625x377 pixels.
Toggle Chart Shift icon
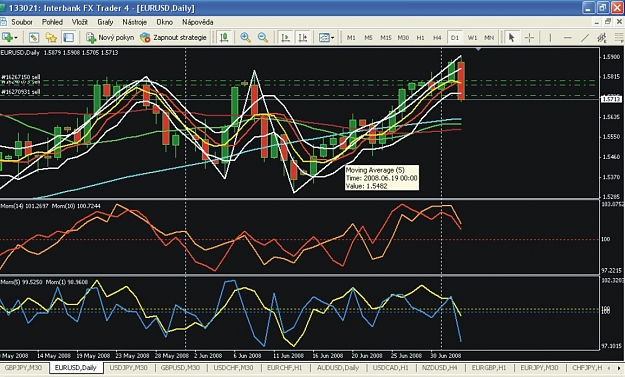click(303, 37)
